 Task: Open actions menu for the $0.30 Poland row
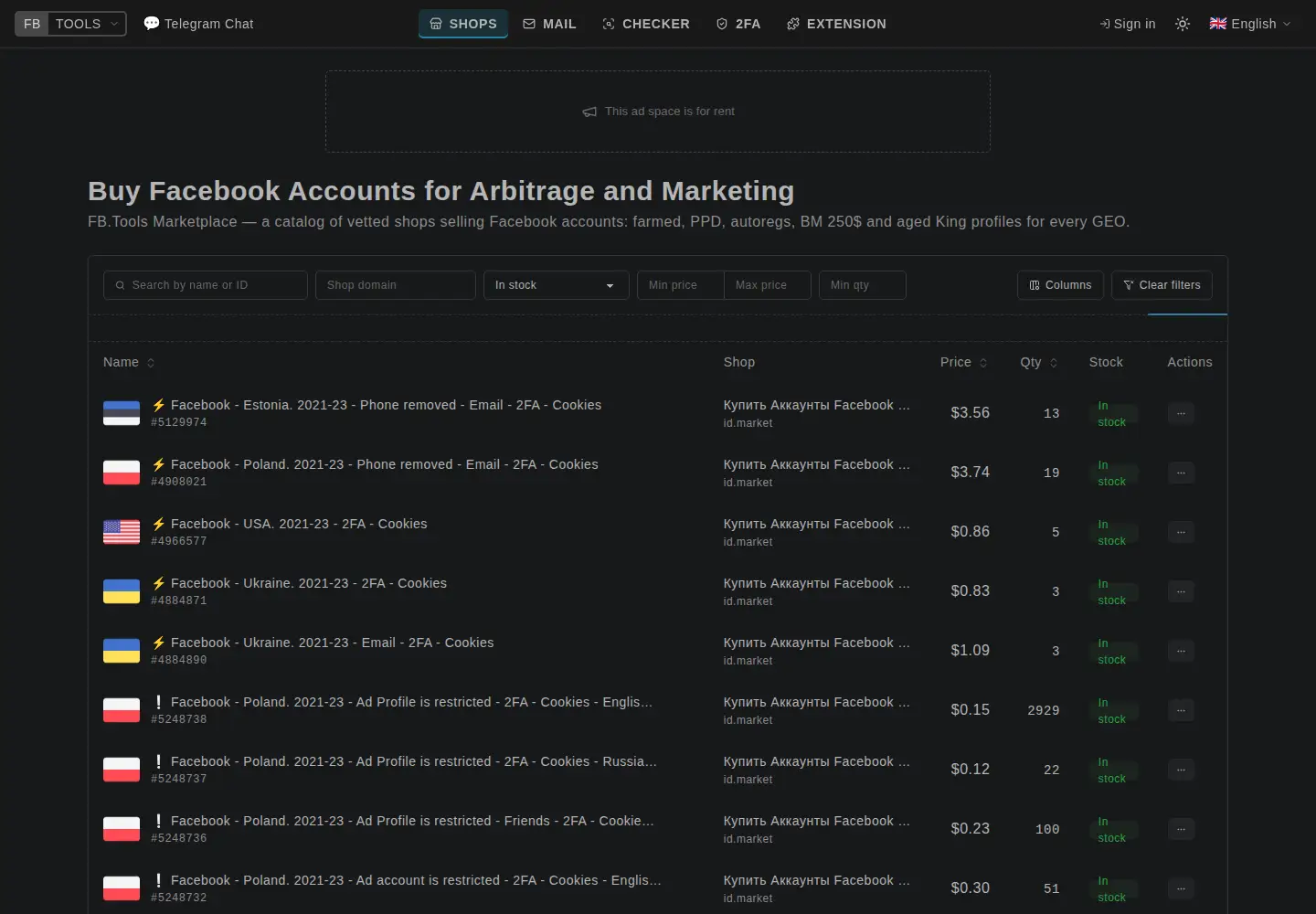1181,888
